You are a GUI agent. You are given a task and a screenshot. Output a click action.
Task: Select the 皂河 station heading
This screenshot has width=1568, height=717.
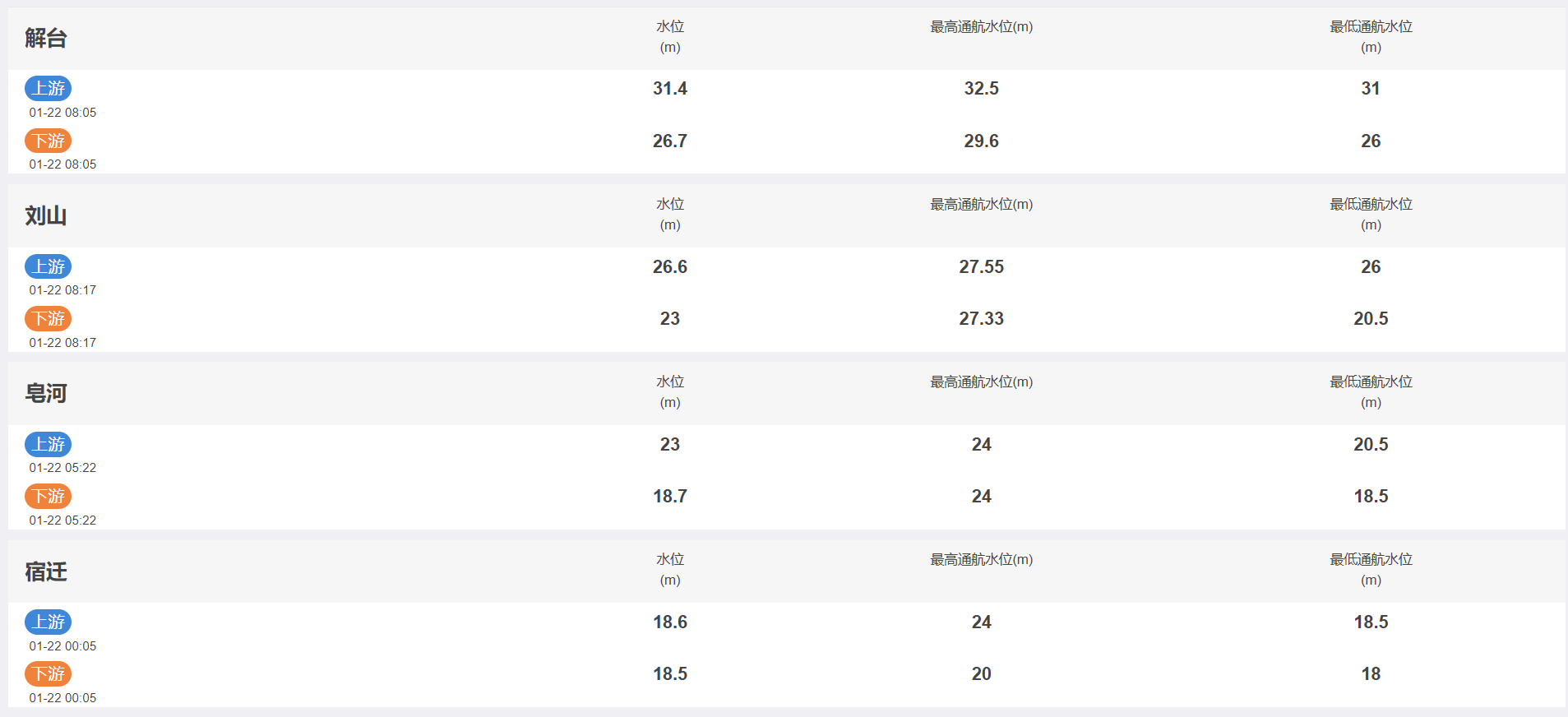coord(46,393)
